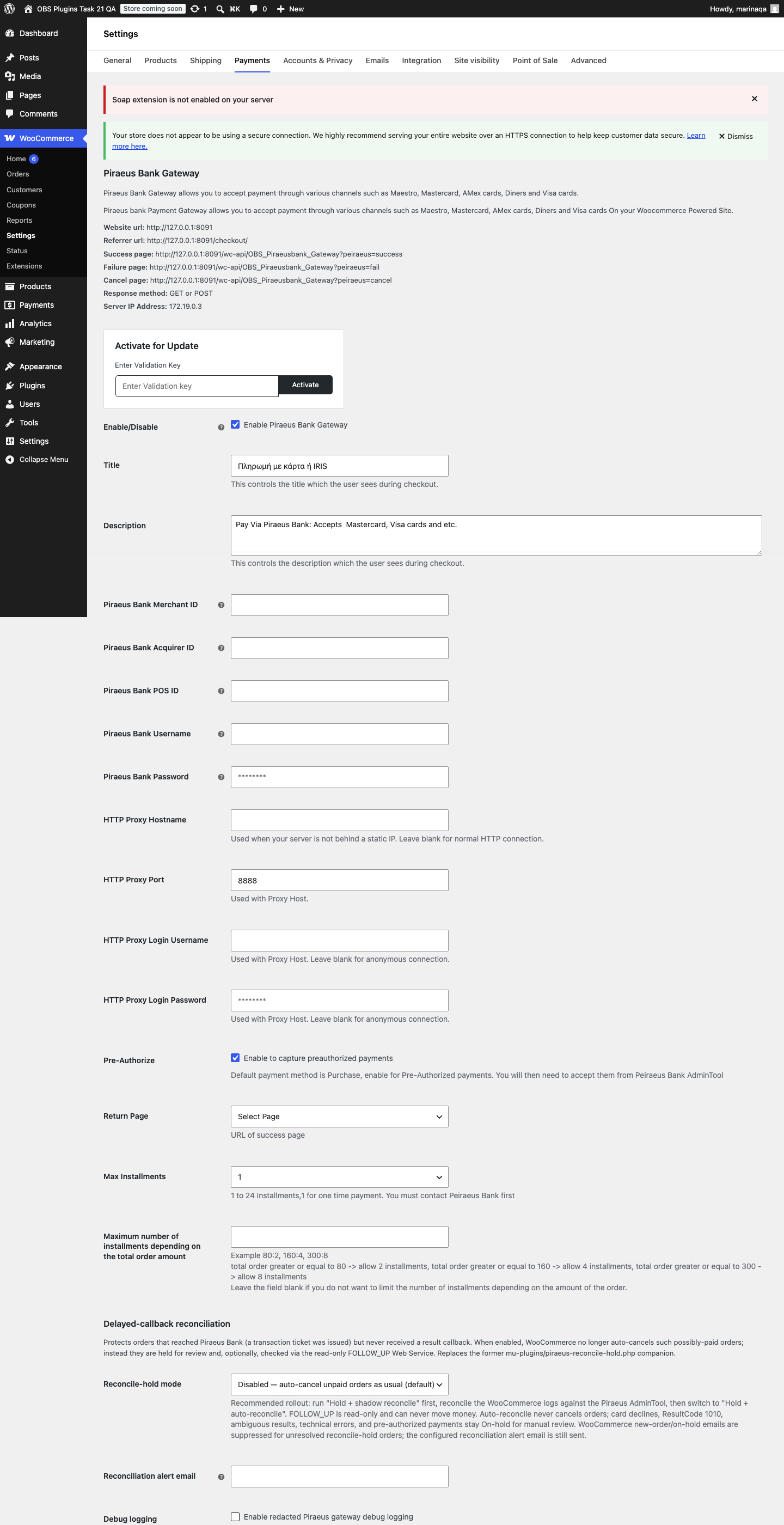The width and height of the screenshot is (784, 1525).
Task: Toggle Enable Piraeus Bank Gateway checkbox
Action: (x=235, y=424)
